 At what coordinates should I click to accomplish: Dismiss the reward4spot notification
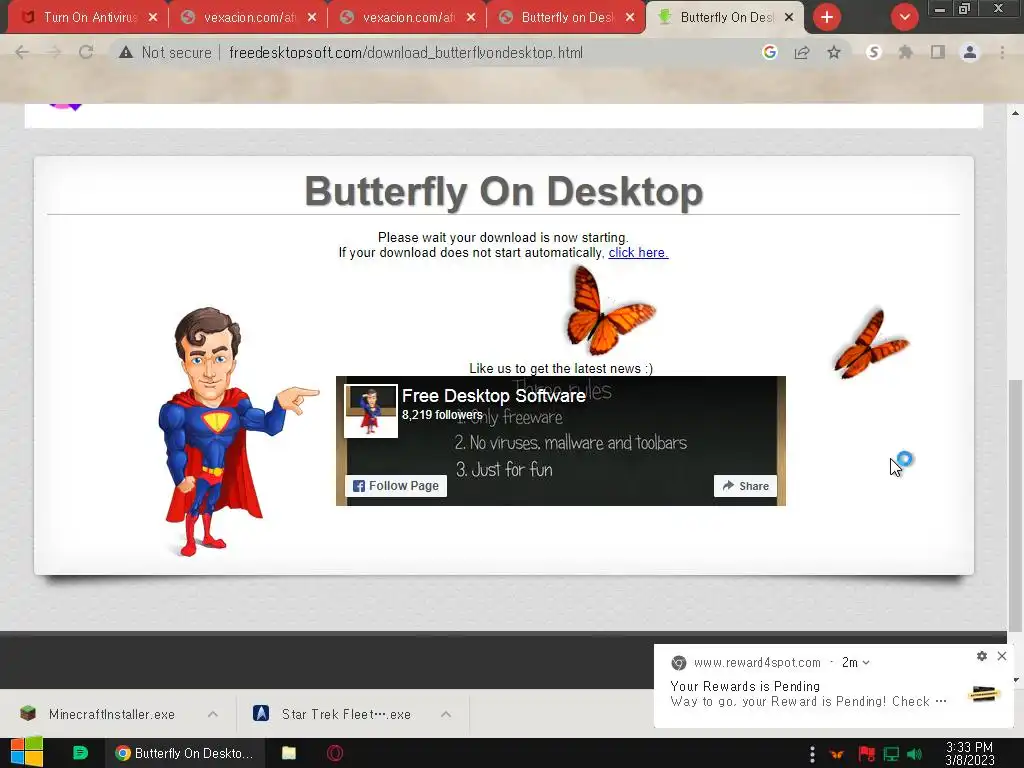(1002, 656)
